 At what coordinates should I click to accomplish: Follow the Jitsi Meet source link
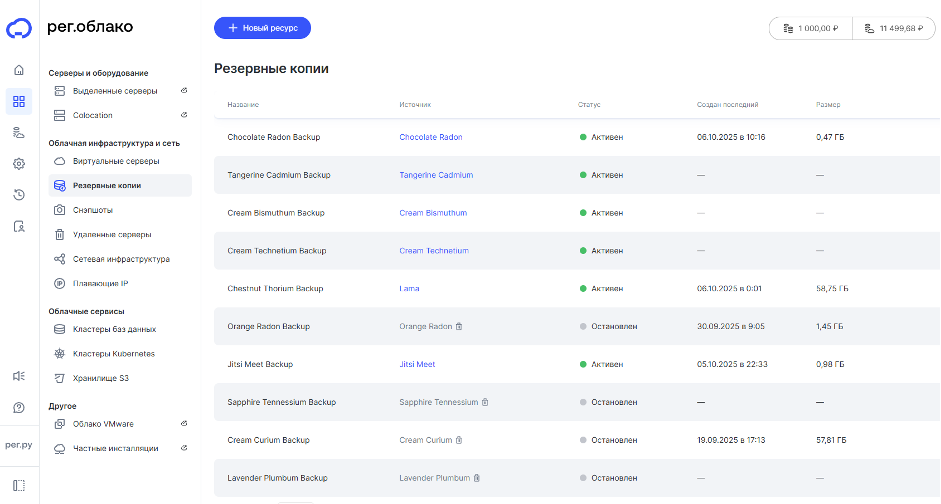[417, 365]
